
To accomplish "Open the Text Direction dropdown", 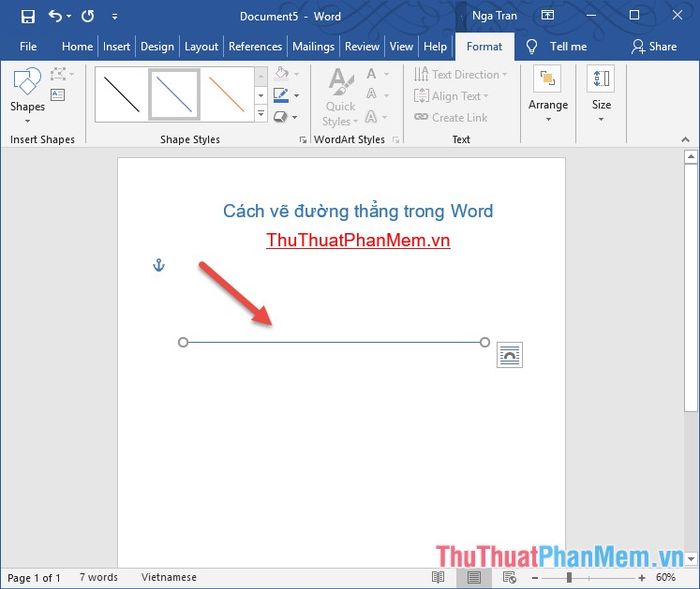I will click(460, 74).
